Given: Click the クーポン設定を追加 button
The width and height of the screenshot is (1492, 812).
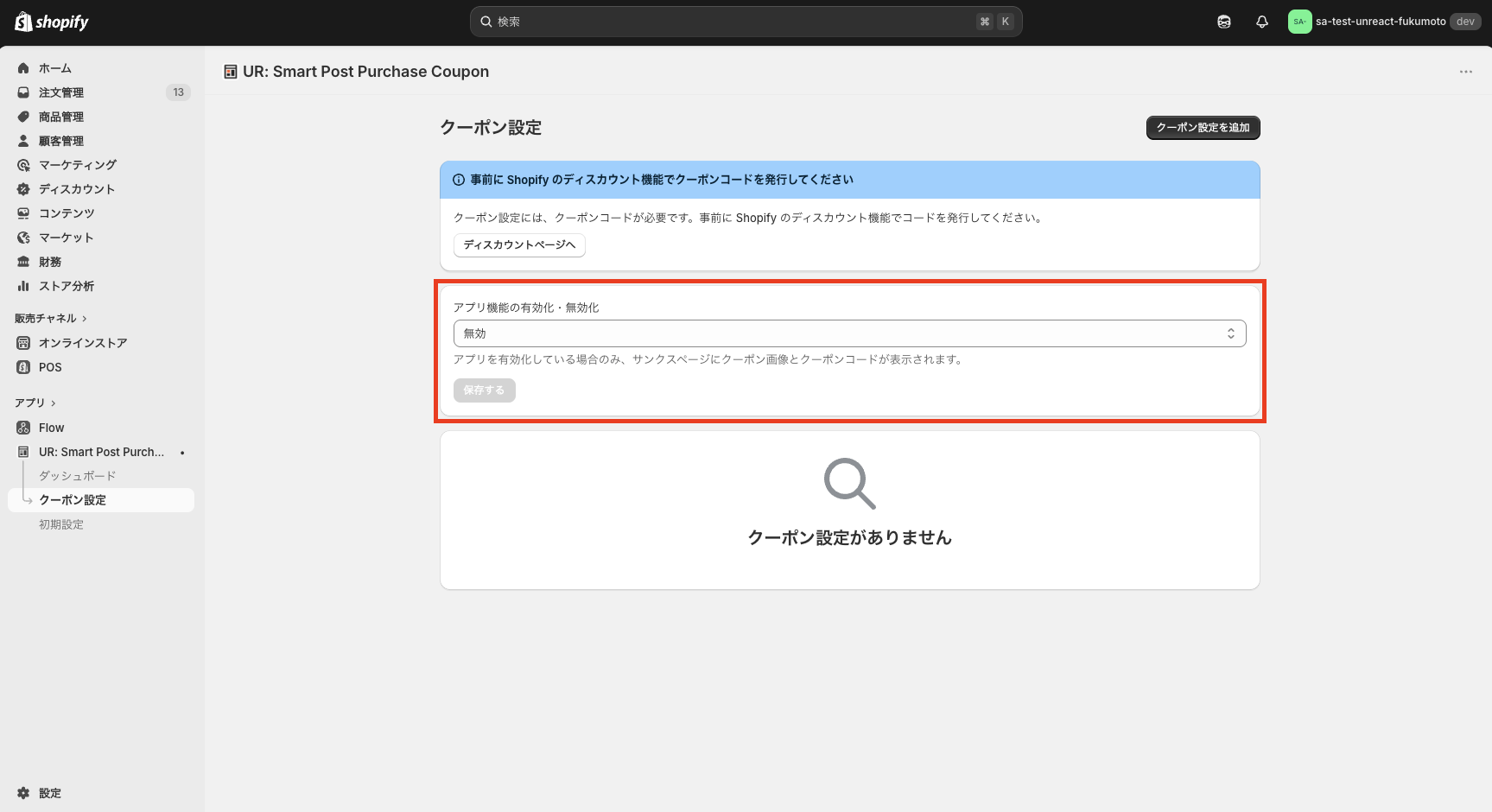Looking at the screenshot, I should 1203,128.
